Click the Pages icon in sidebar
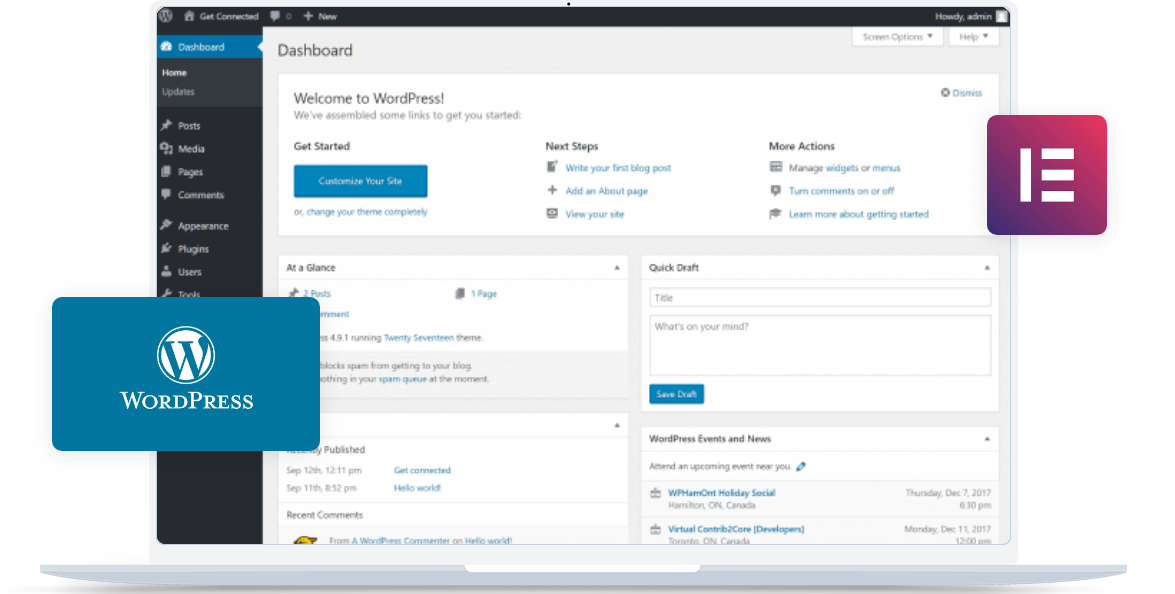 [166, 172]
